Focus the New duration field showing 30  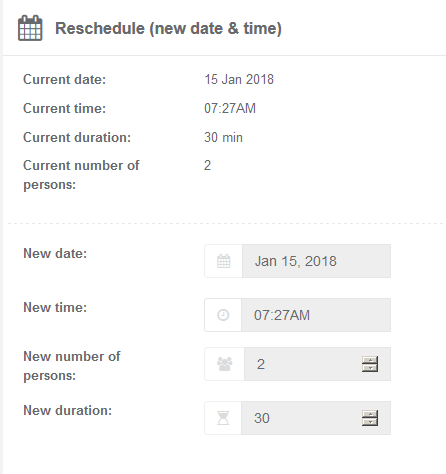point(316,418)
